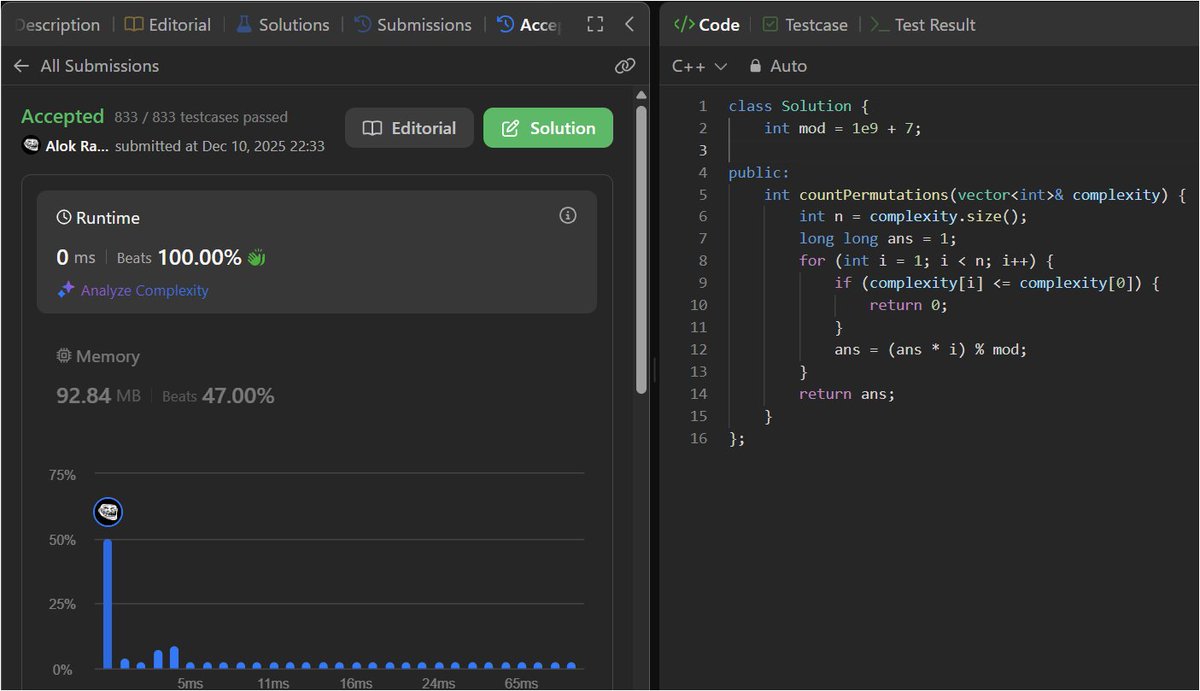The height and width of the screenshot is (691, 1200).
Task: Click the Memory chip icon
Action: (64, 356)
